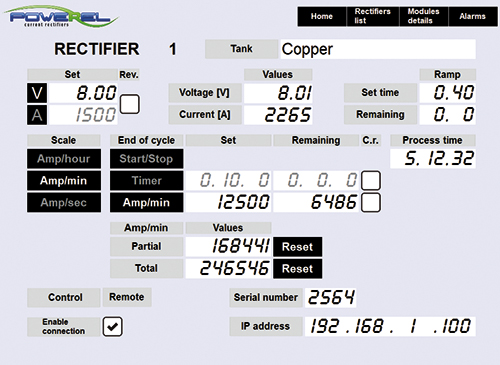Click the Enable connection label

64,326
